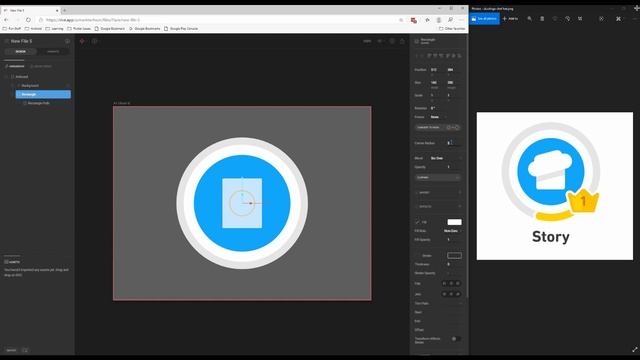Collapse the Artboard tree node
This screenshot has height=360, width=640.
click(x=6, y=77)
